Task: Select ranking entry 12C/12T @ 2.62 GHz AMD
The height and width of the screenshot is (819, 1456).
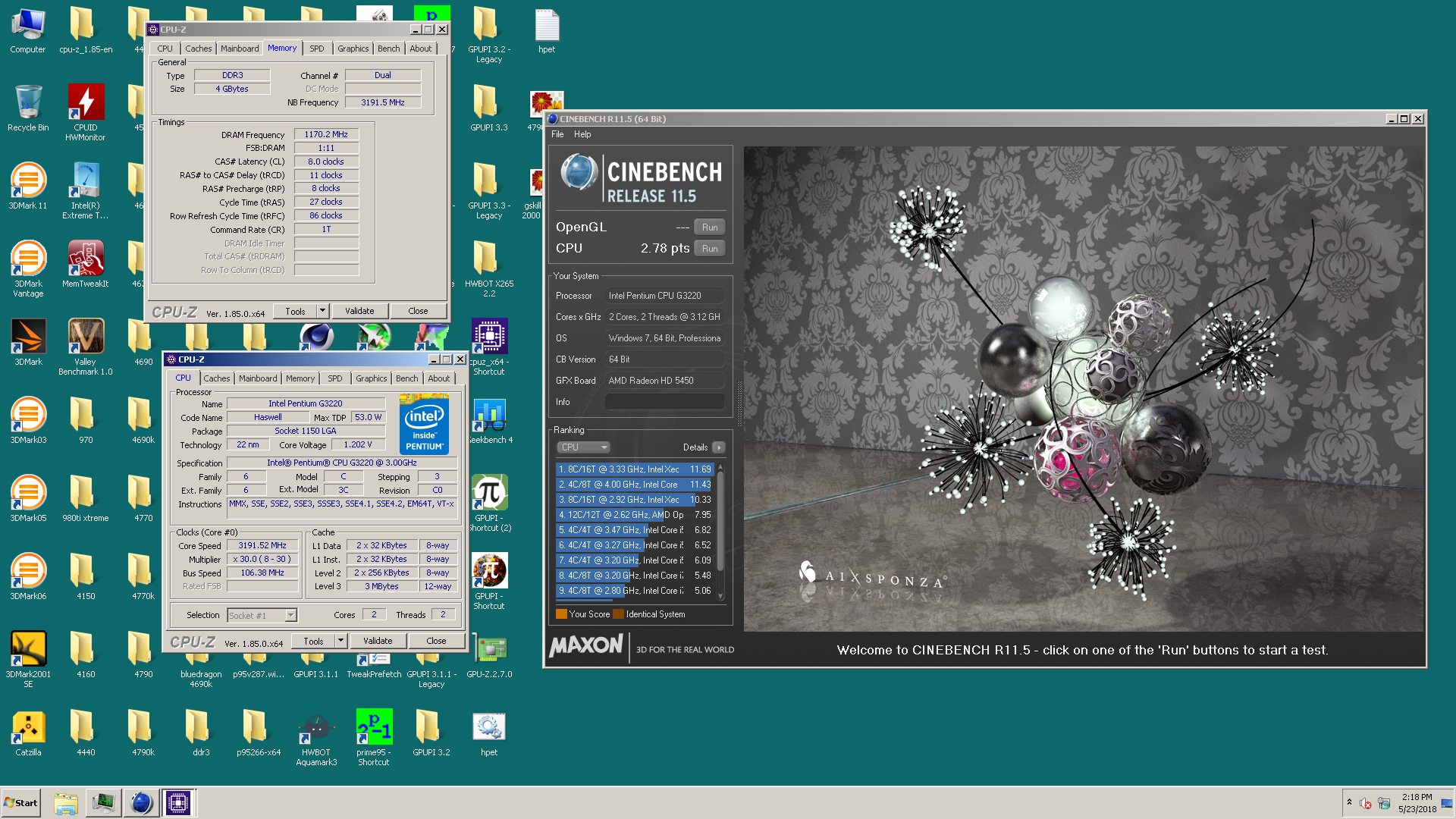Action: 635,515
